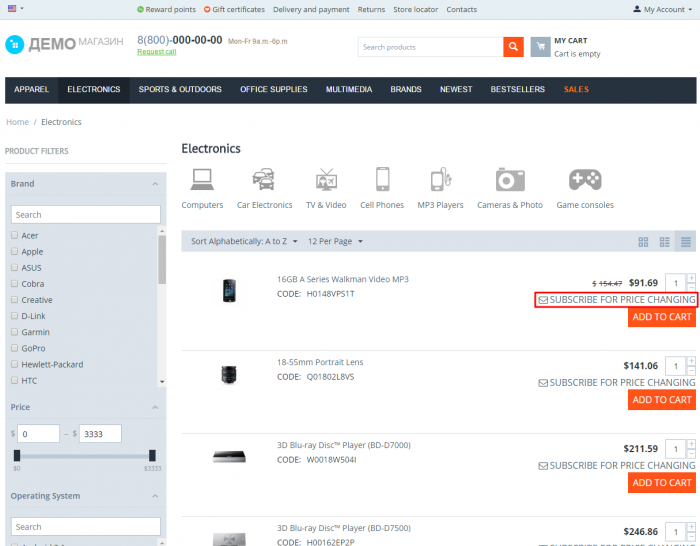Add Blu-ray Player BD-D7000 to cart

coord(662,483)
